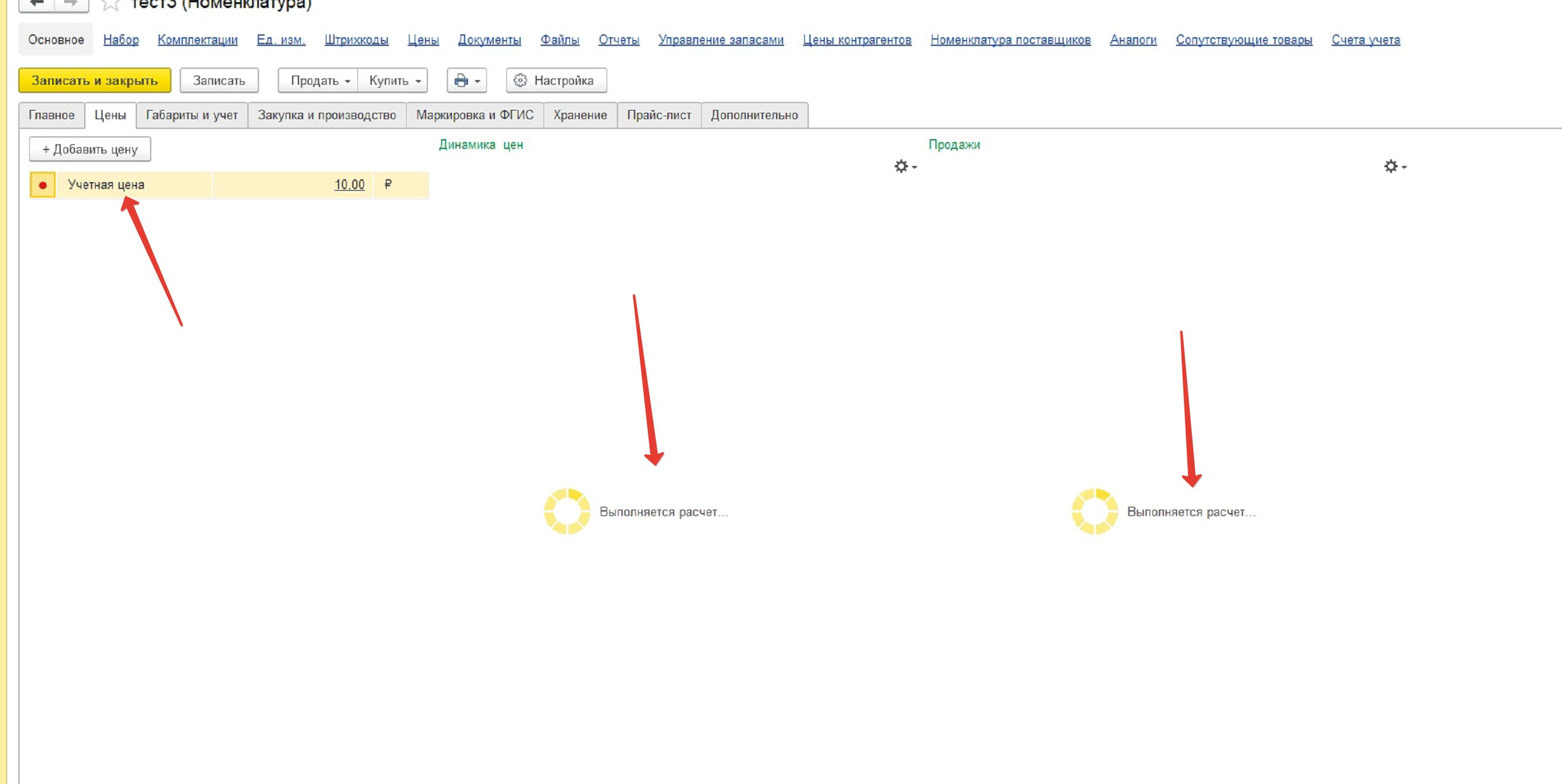1562x784 pixels.
Task: Open the Счета учета link
Action: 1365,40
